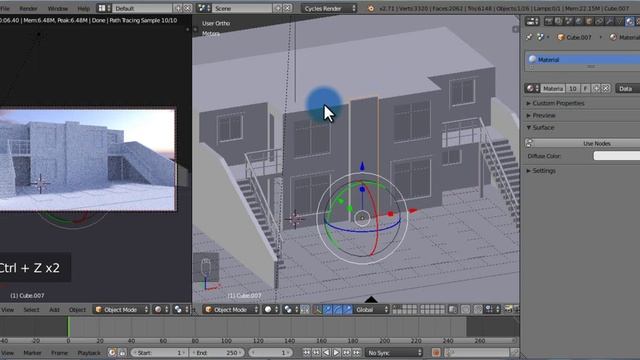Open Object Mode dropdown in main viewport

[x=231, y=309]
